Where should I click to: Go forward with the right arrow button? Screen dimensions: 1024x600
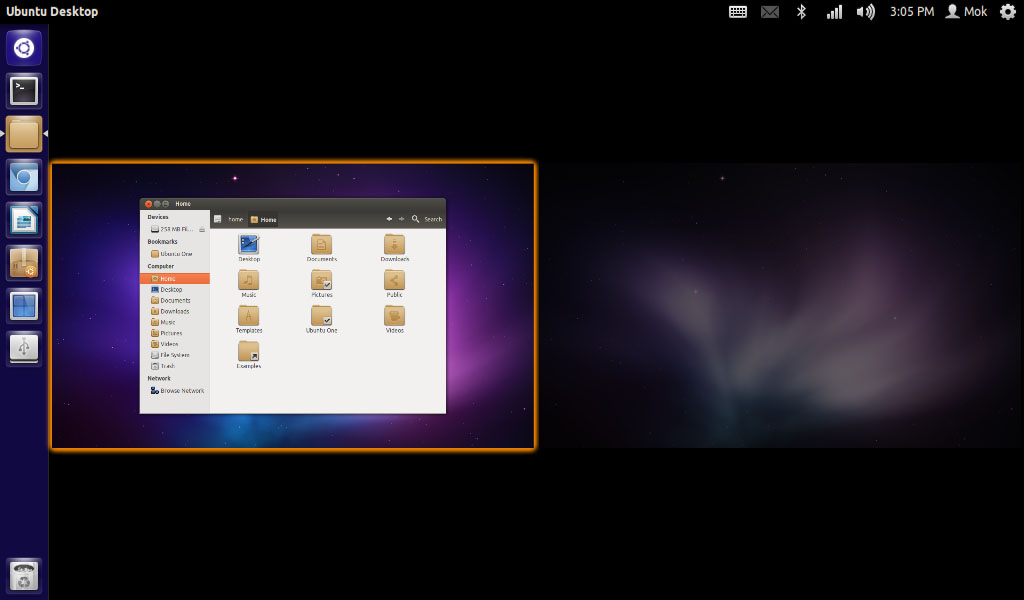[401, 219]
